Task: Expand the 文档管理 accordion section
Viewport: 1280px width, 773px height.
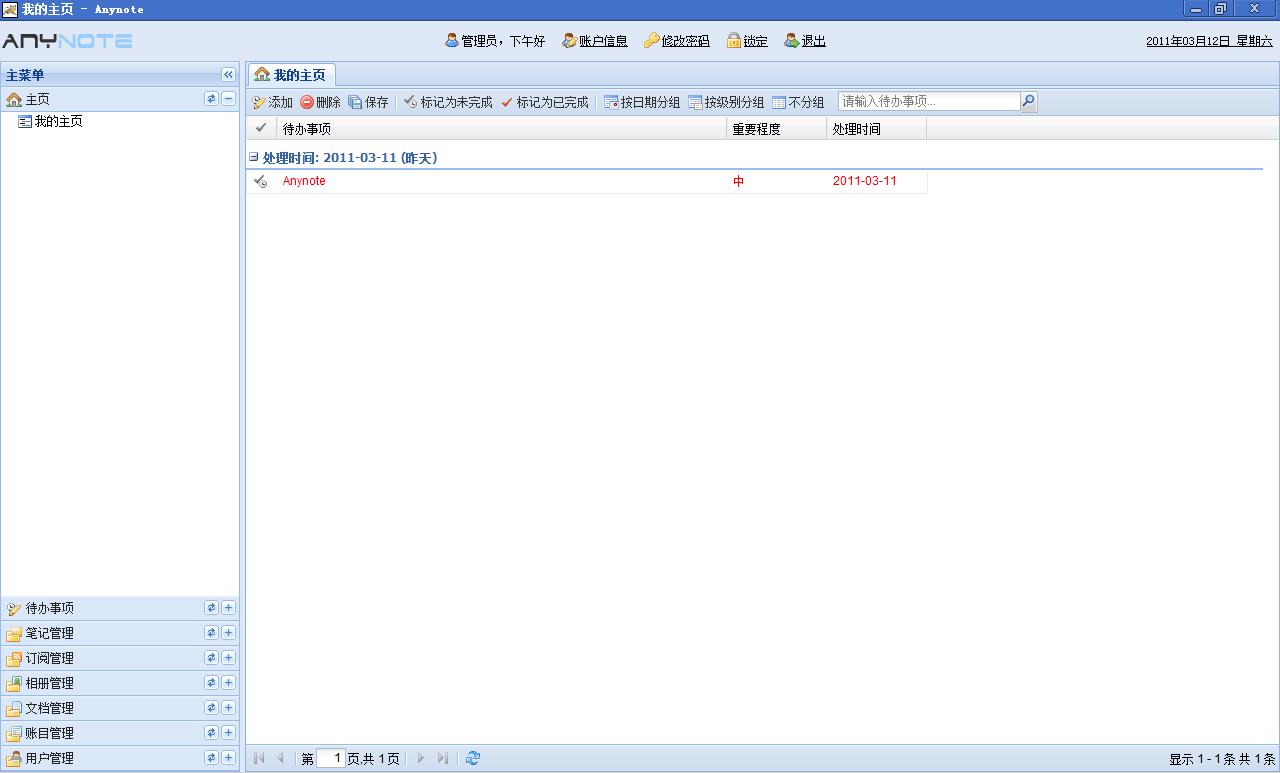Action: pyautogui.click(x=228, y=707)
